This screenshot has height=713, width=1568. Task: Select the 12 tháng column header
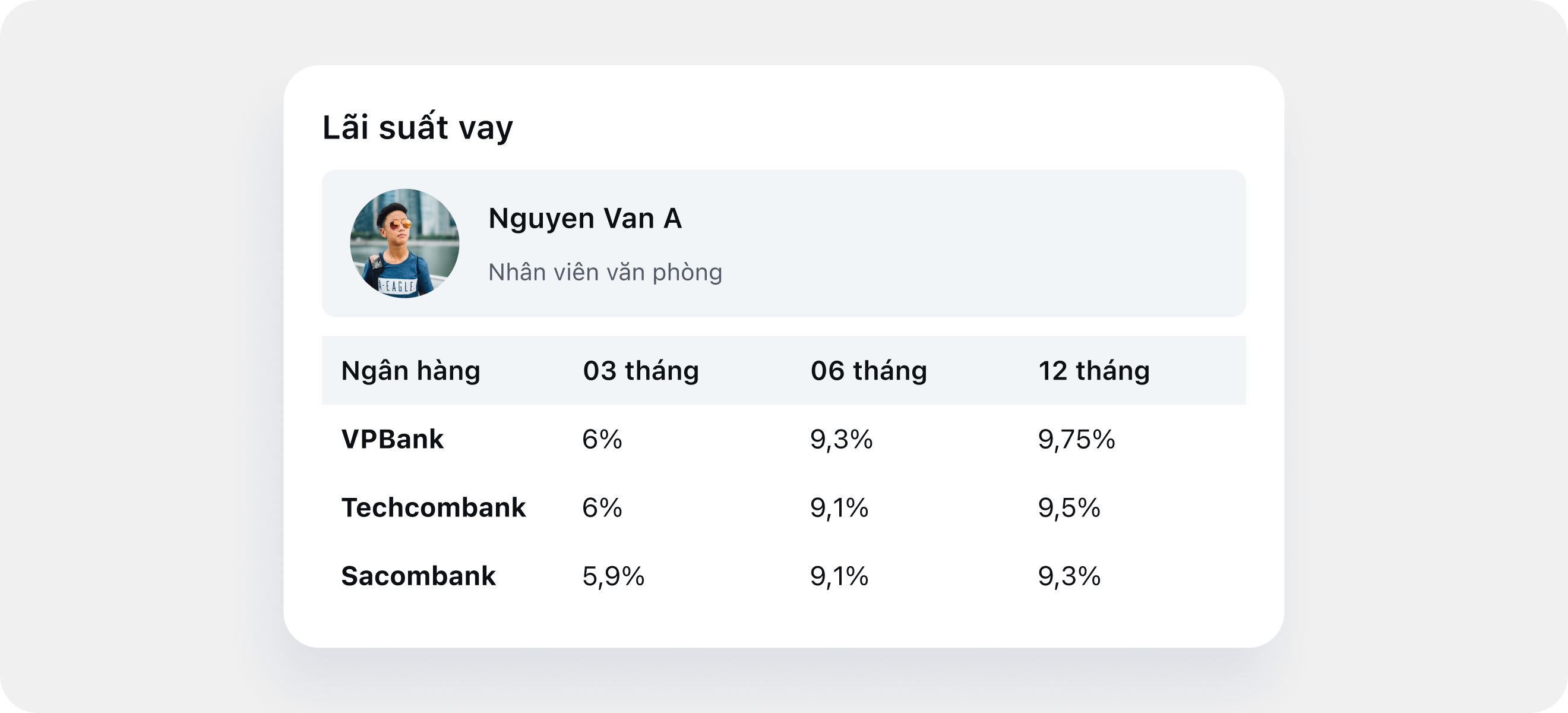coord(1094,371)
